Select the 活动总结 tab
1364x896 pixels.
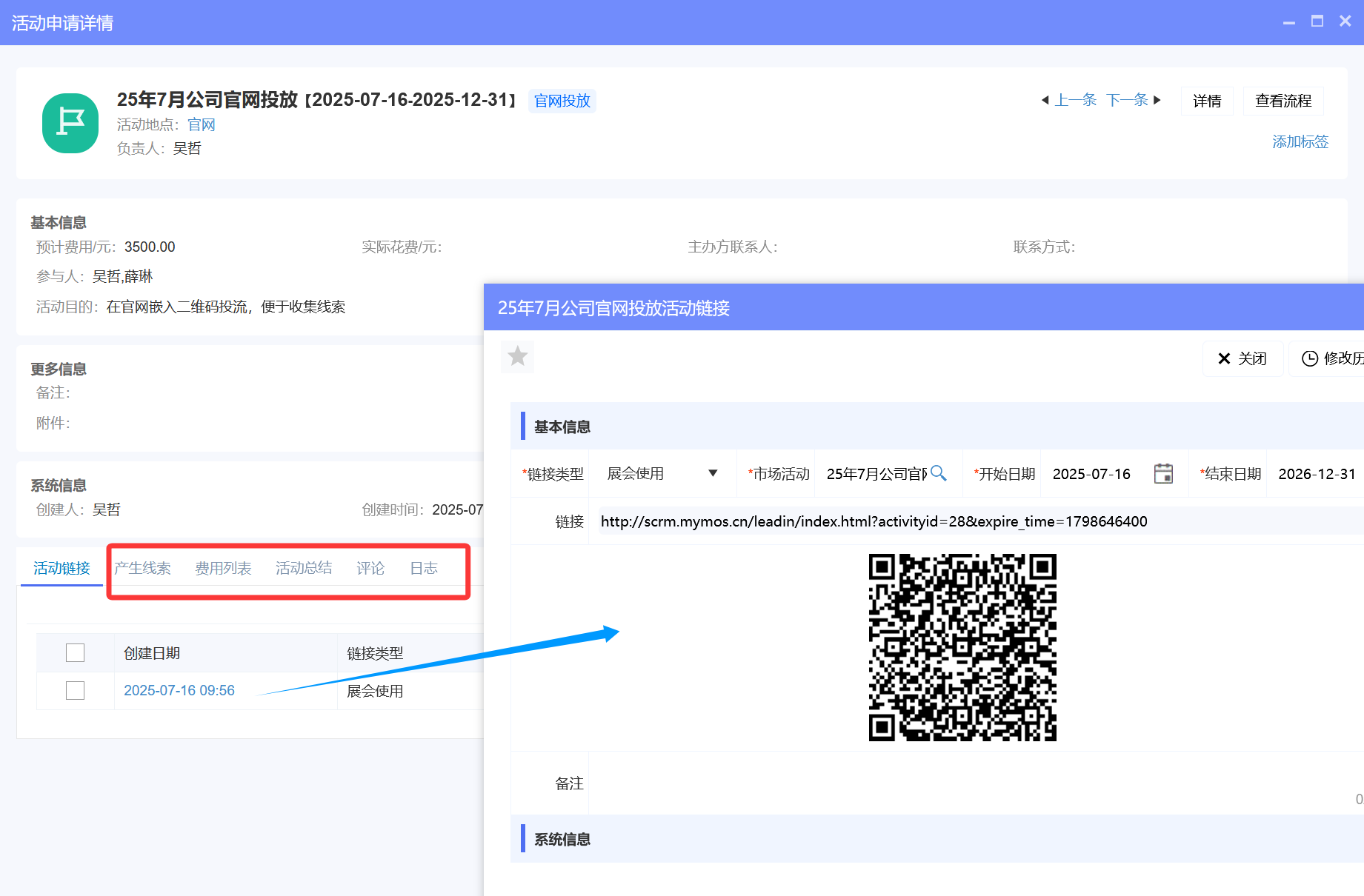pyautogui.click(x=304, y=568)
